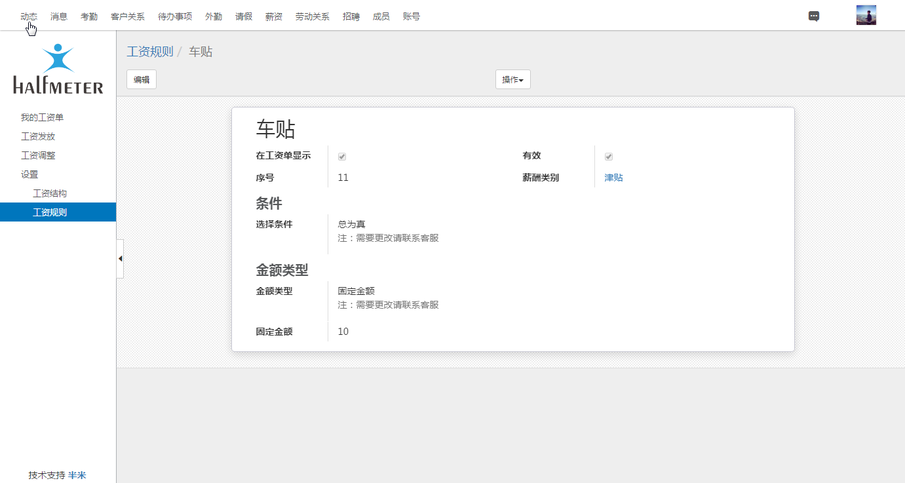Open the 招聘 menu item
The image size is (905, 483).
[350, 17]
